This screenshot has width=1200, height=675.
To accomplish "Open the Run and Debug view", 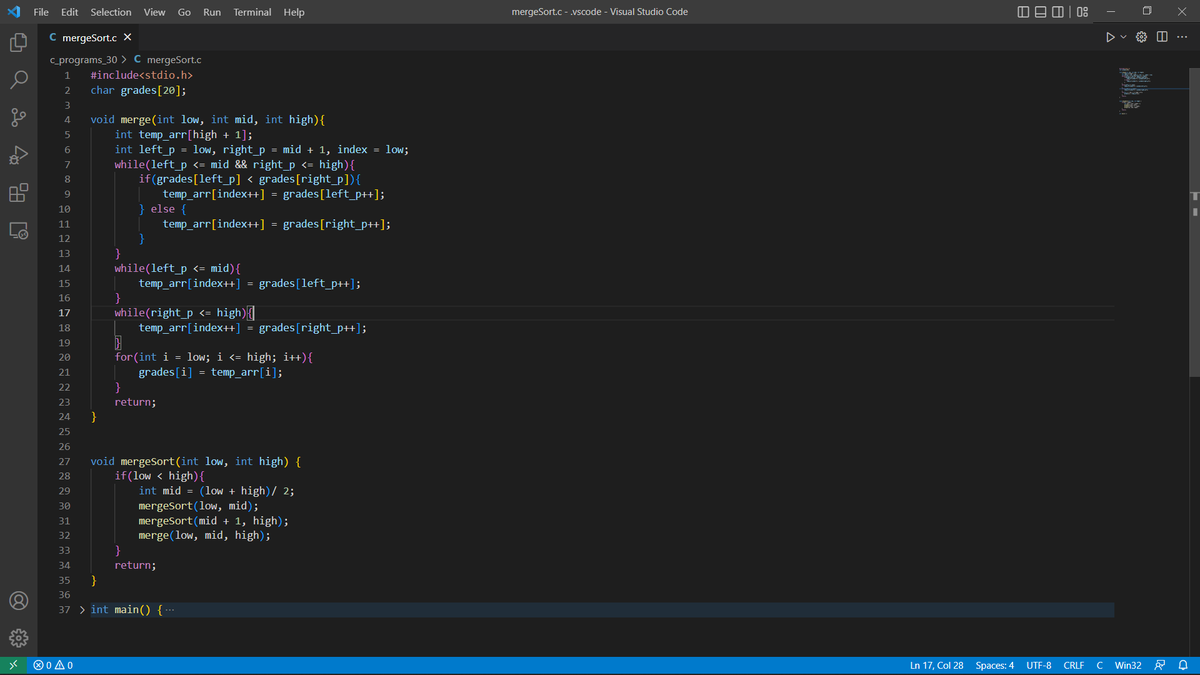I will pos(18,156).
